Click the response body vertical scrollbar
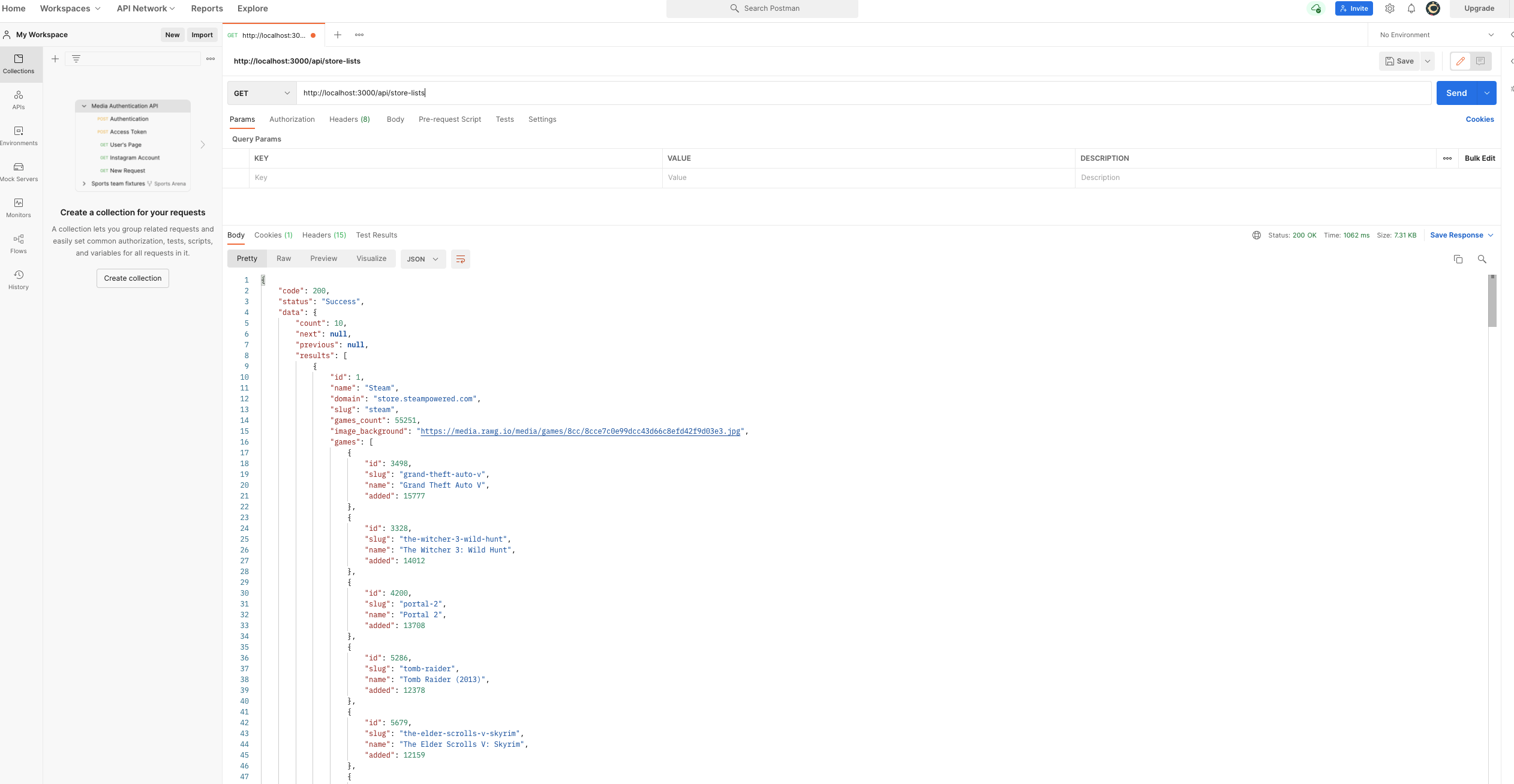This screenshot has height=784, width=1514. tap(1492, 301)
